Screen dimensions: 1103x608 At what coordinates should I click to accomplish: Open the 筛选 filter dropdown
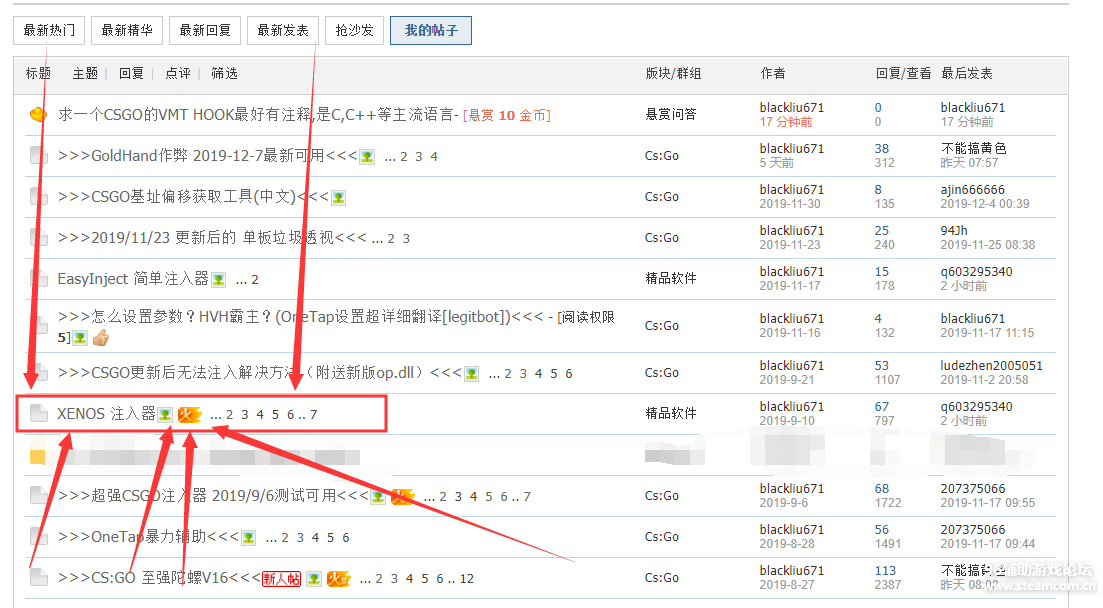(x=224, y=73)
